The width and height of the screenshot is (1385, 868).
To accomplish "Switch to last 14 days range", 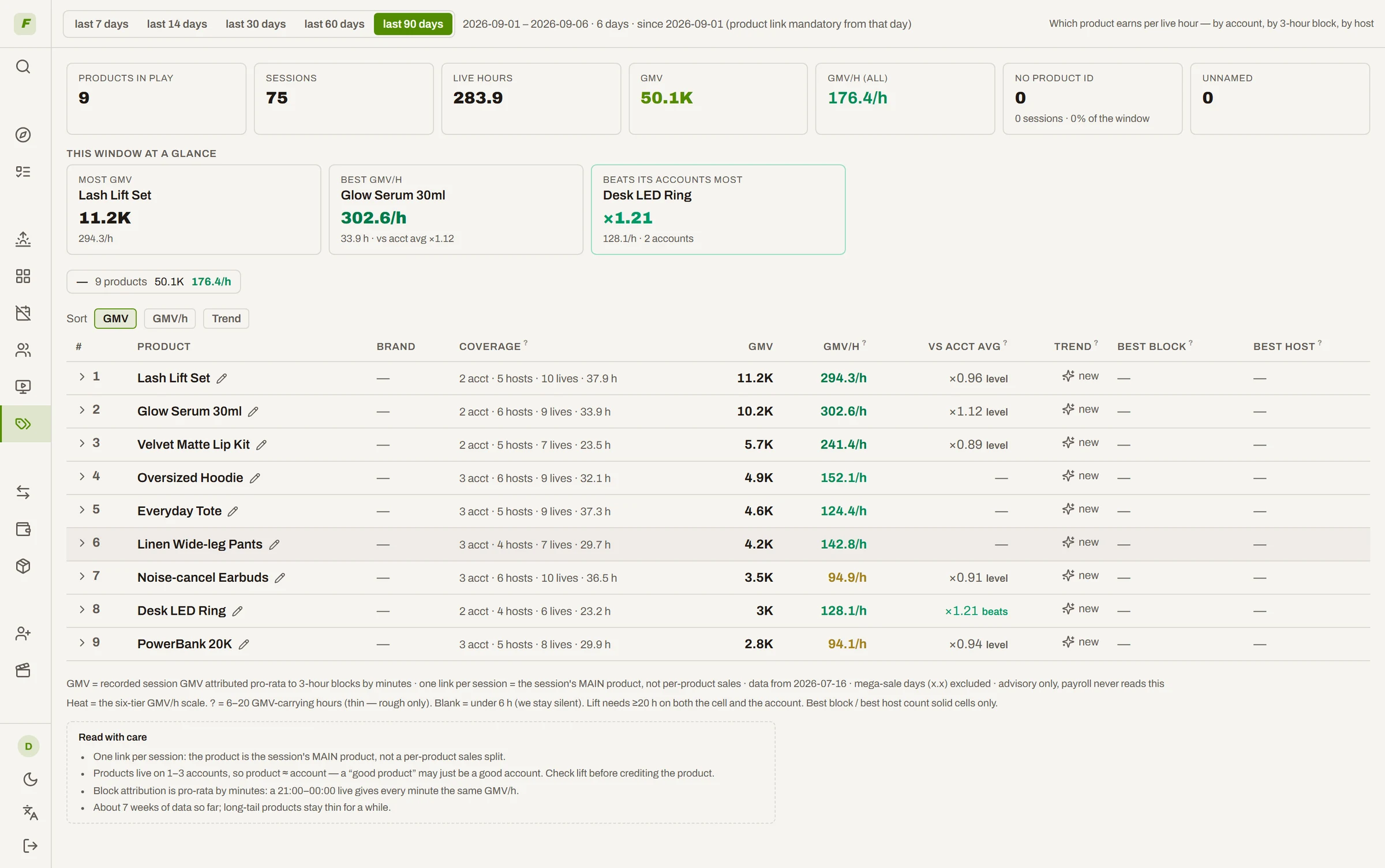I will tap(177, 24).
